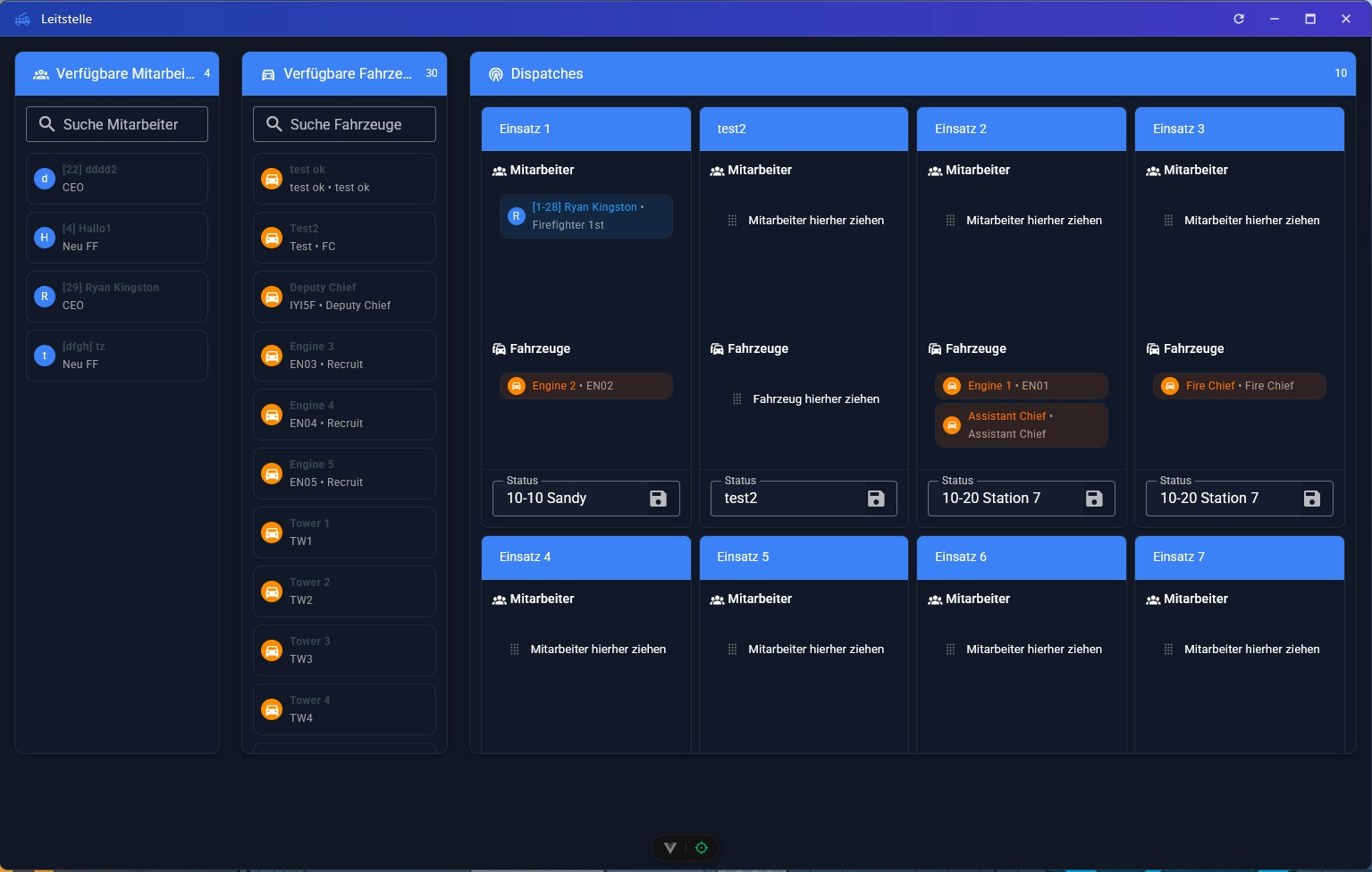This screenshot has width=1372, height=872.
Task: Click the vehicle count badge 30
Action: click(x=432, y=73)
